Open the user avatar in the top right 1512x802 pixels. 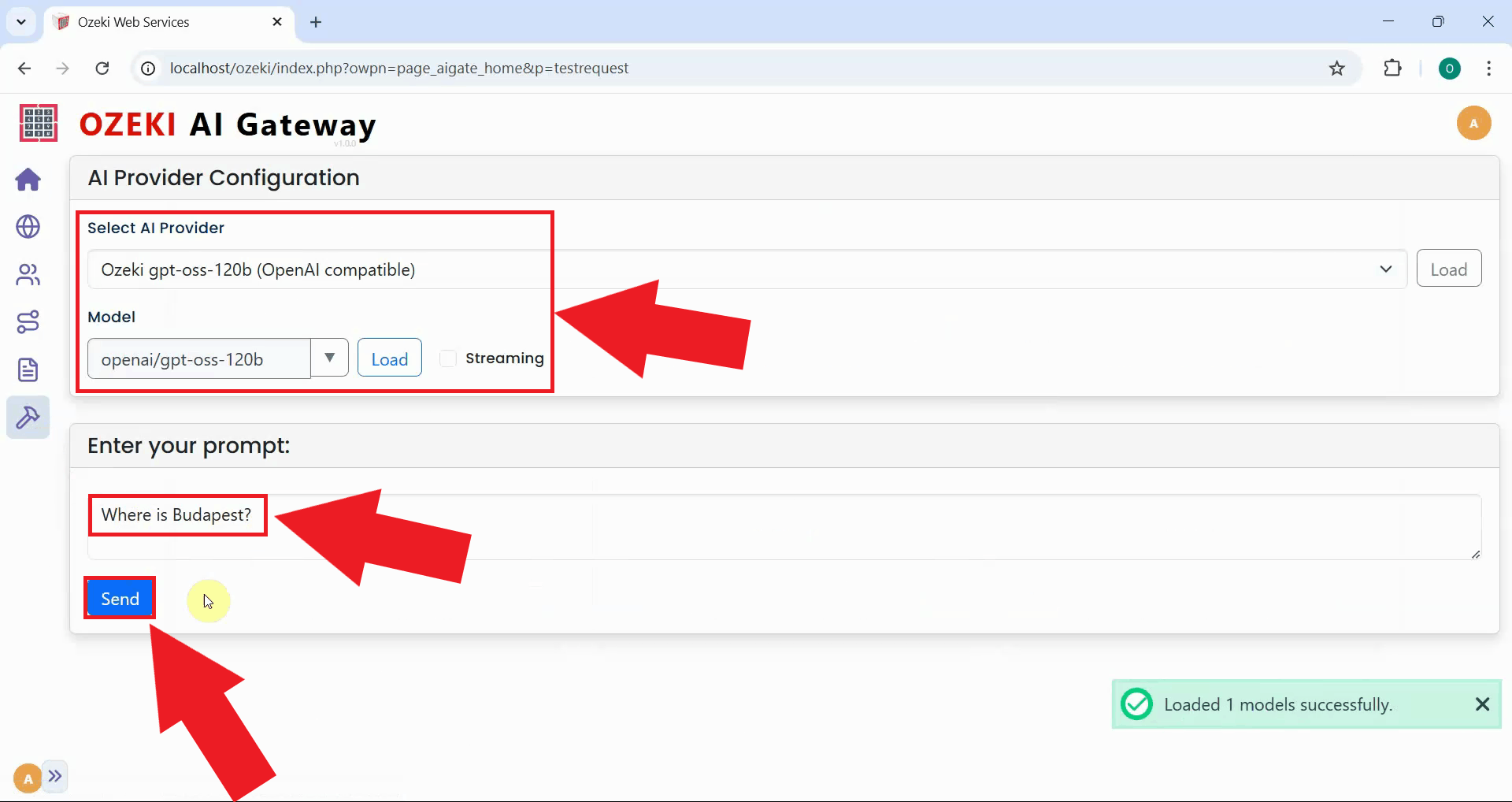tap(1474, 123)
